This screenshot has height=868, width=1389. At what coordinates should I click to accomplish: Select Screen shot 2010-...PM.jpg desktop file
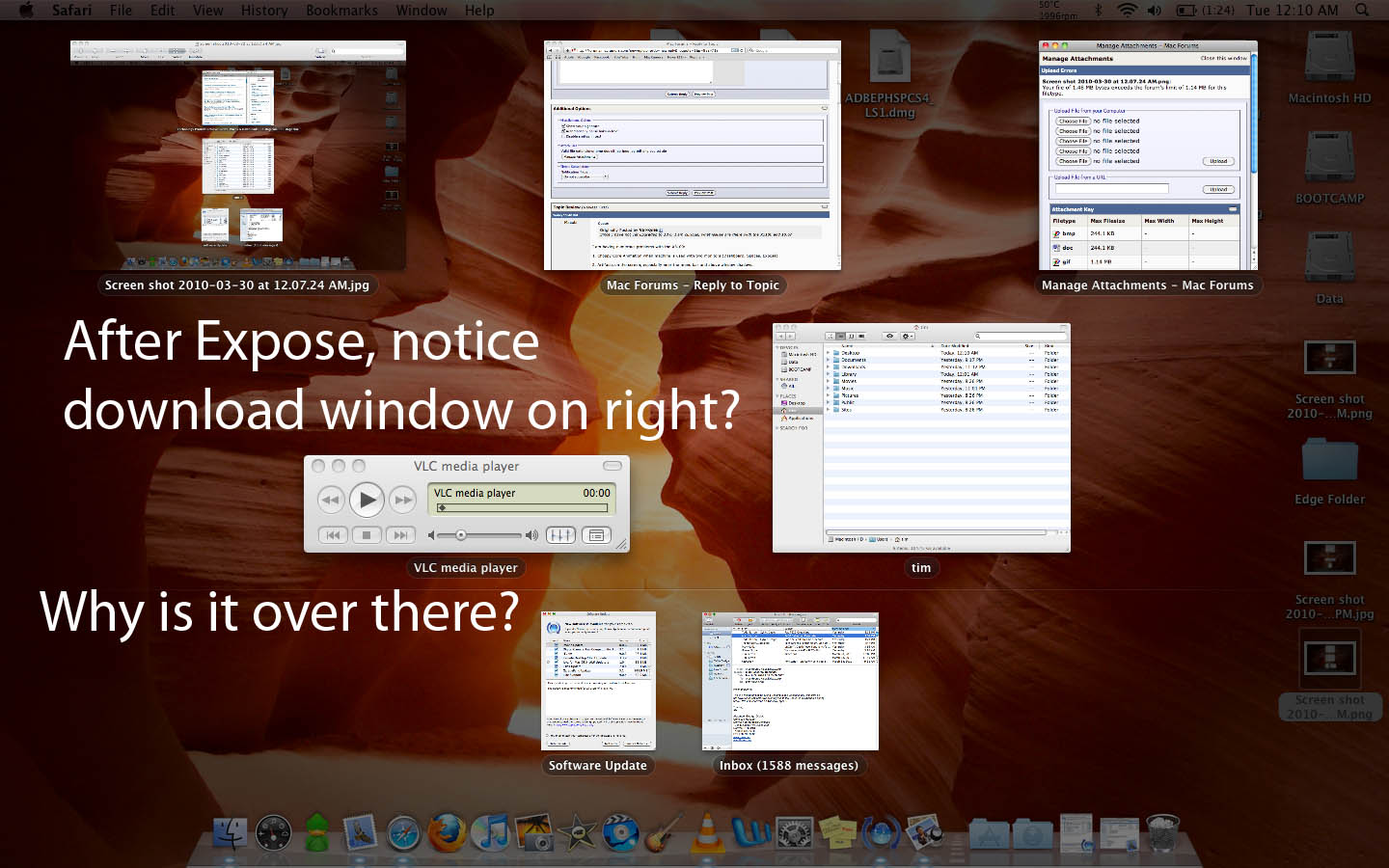click(x=1329, y=579)
